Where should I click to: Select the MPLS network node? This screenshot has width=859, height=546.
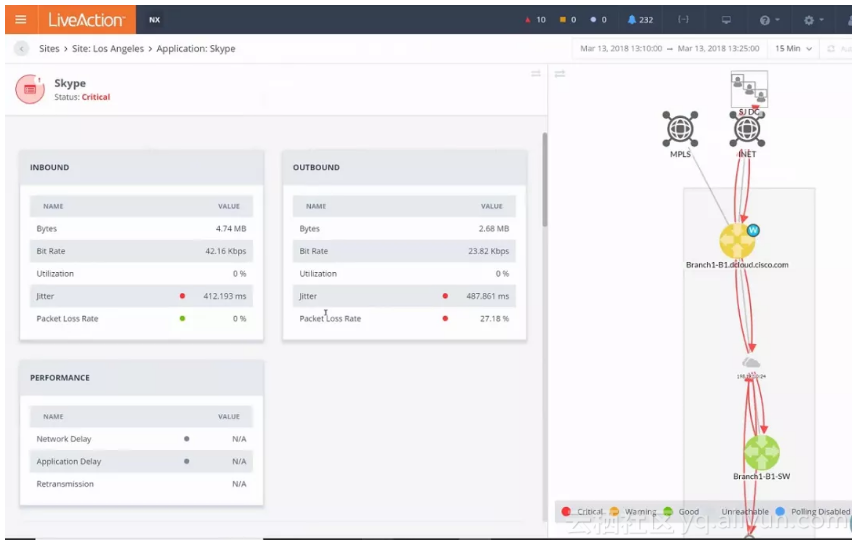pyautogui.click(x=680, y=129)
